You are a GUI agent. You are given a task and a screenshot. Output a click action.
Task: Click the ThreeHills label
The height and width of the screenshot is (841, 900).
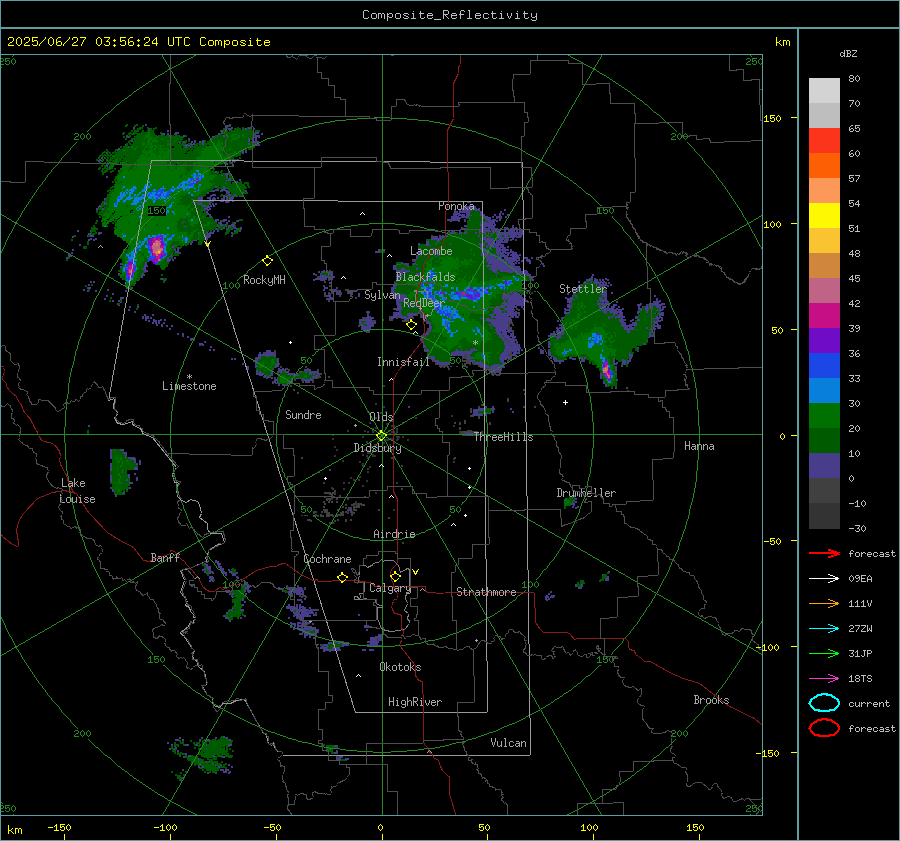coord(503,437)
